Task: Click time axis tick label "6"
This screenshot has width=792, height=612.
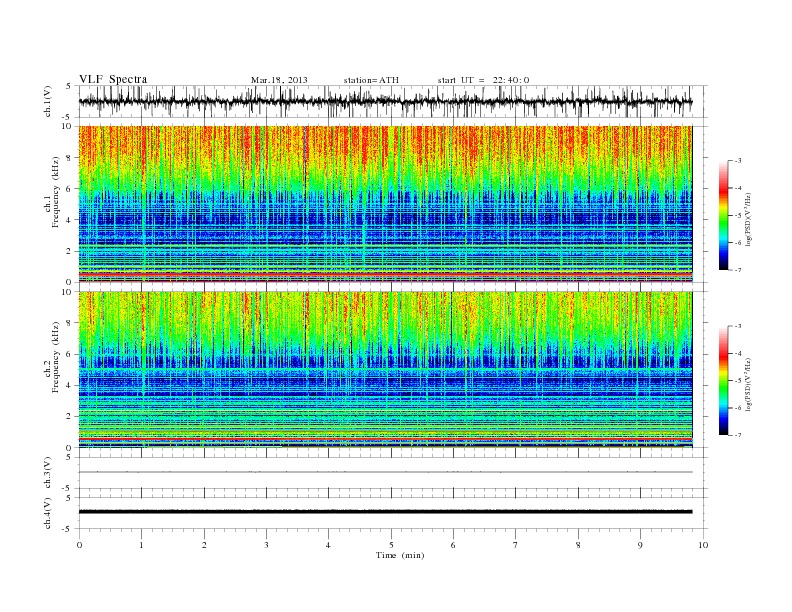Action: pos(453,545)
